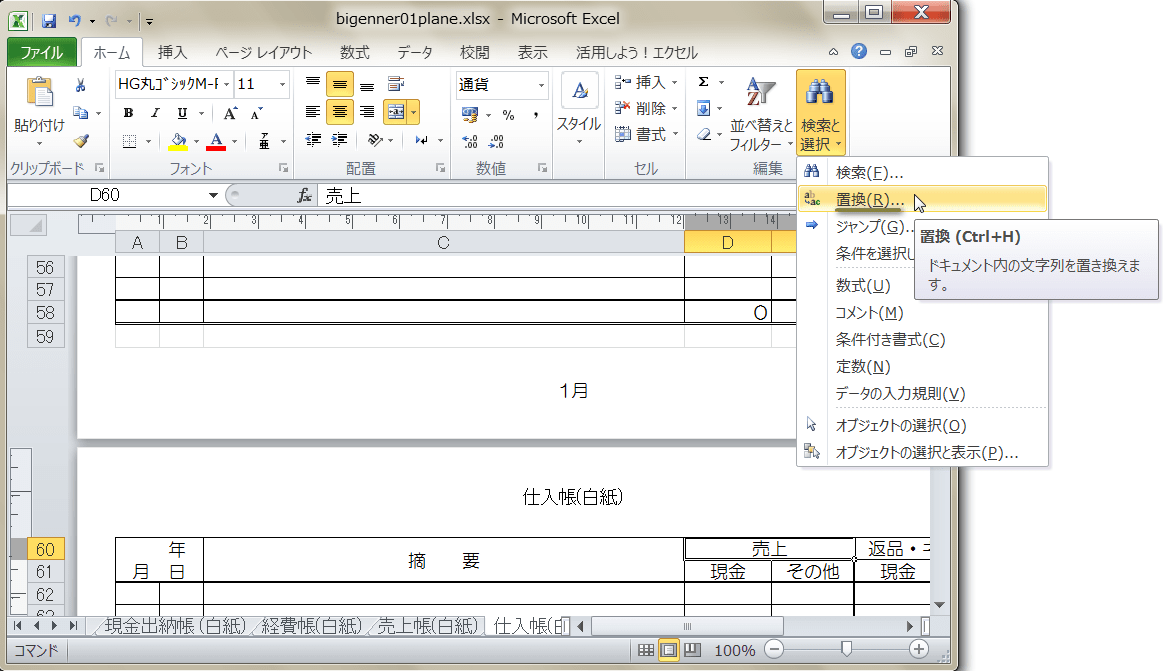
Task: Click the AutoSum sigma icon
Action: pyautogui.click(x=703, y=82)
